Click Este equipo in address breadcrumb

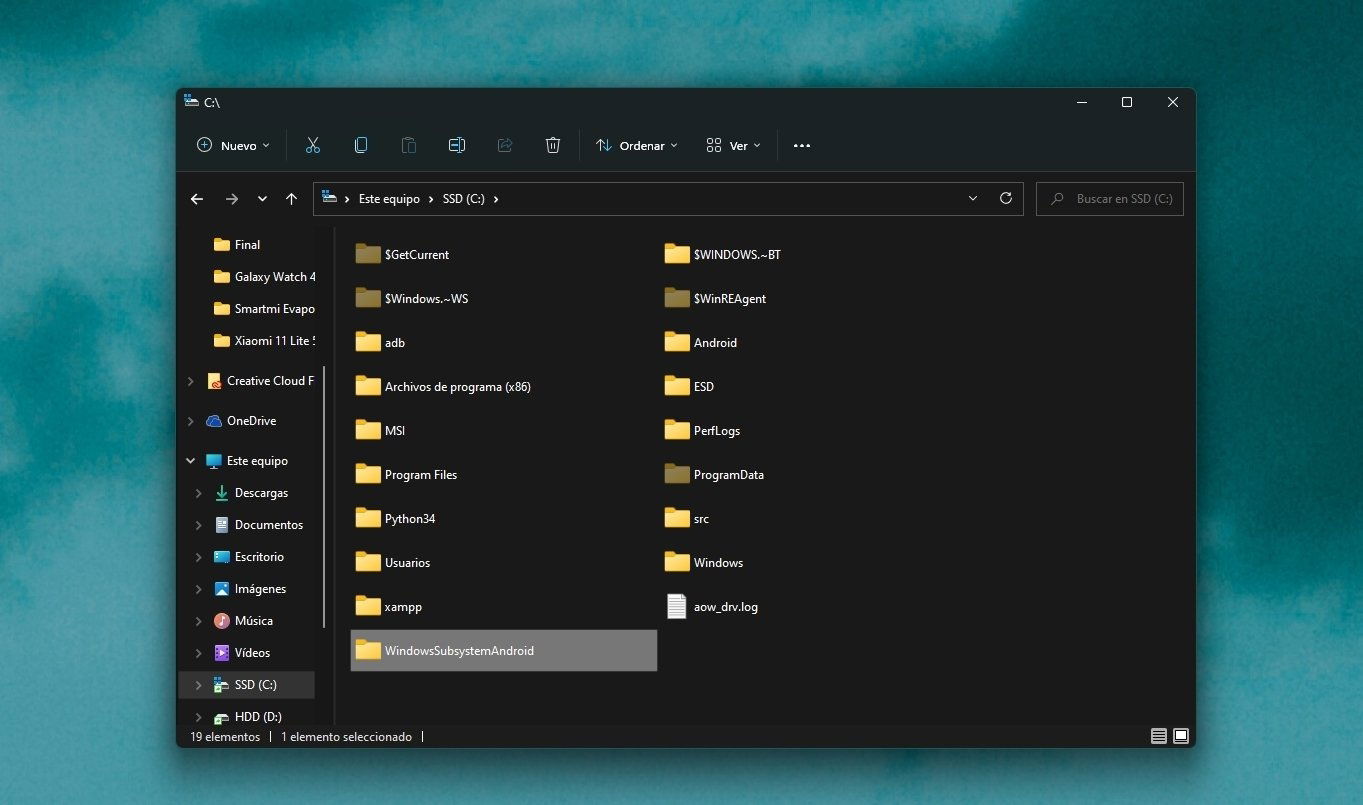coord(389,199)
